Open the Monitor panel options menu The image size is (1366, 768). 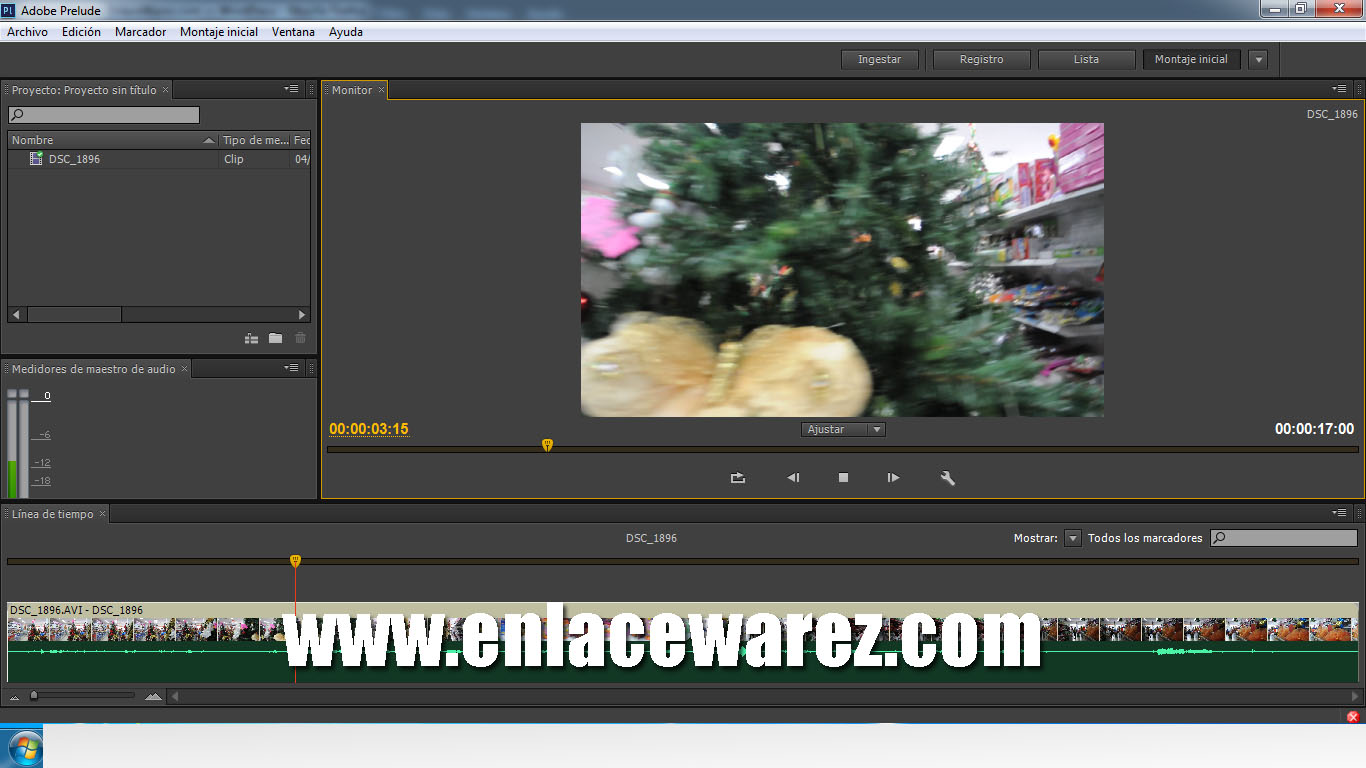(1339, 89)
